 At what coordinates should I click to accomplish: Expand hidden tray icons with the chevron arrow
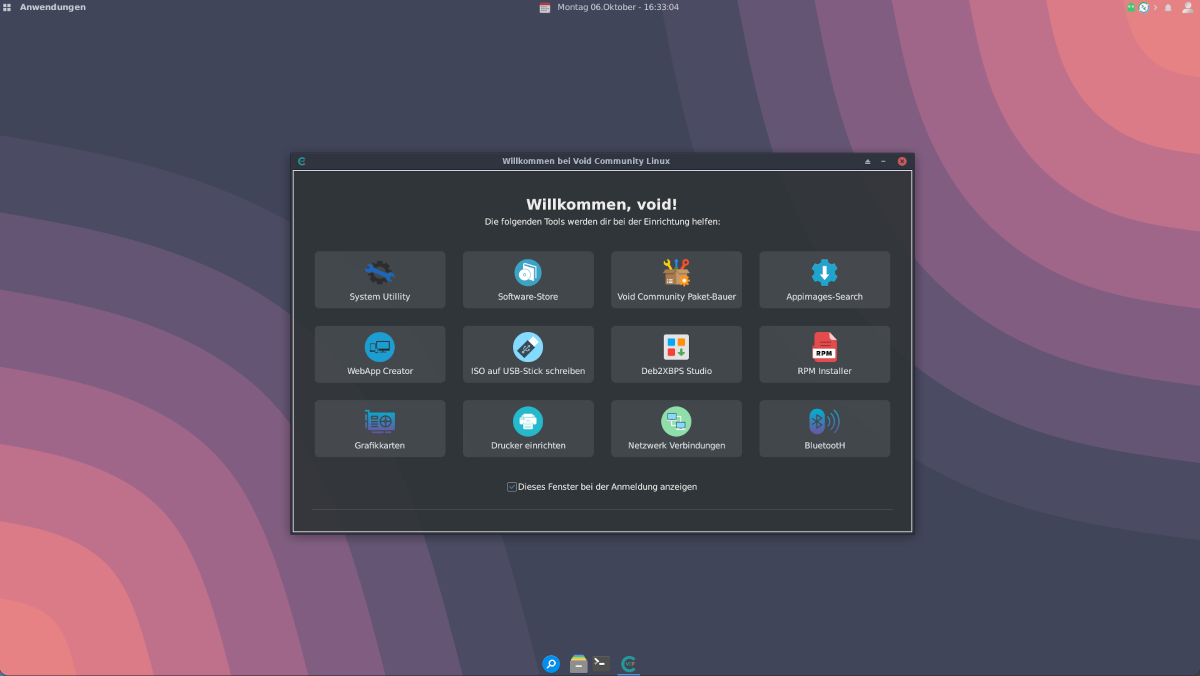[x=1156, y=7]
